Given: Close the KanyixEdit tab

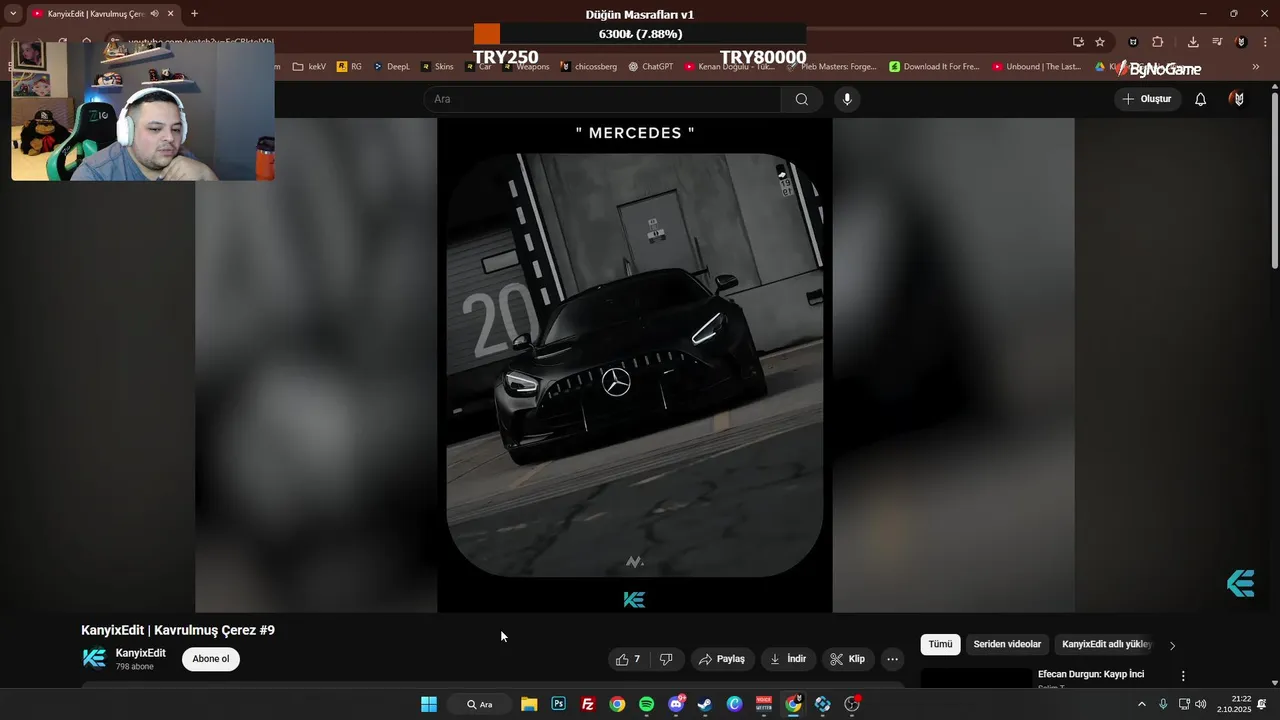Looking at the screenshot, I should click(171, 14).
